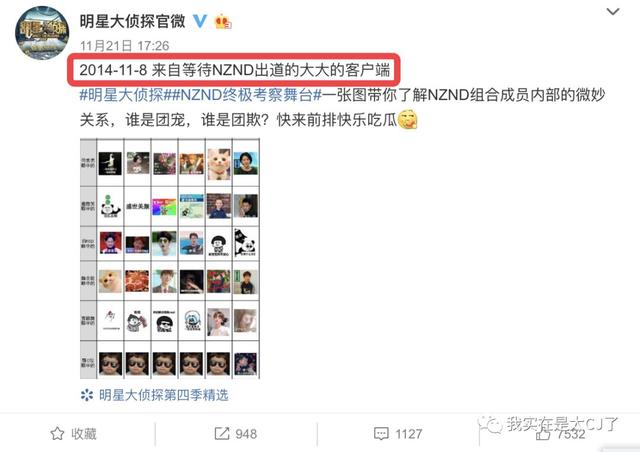Like the post with thumbs-up icon
The height and width of the screenshot is (452, 640).
click(542, 434)
